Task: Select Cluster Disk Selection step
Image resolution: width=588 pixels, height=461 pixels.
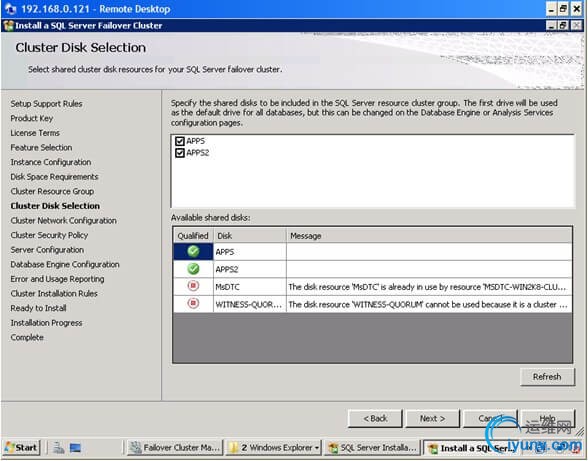Action: (x=55, y=206)
